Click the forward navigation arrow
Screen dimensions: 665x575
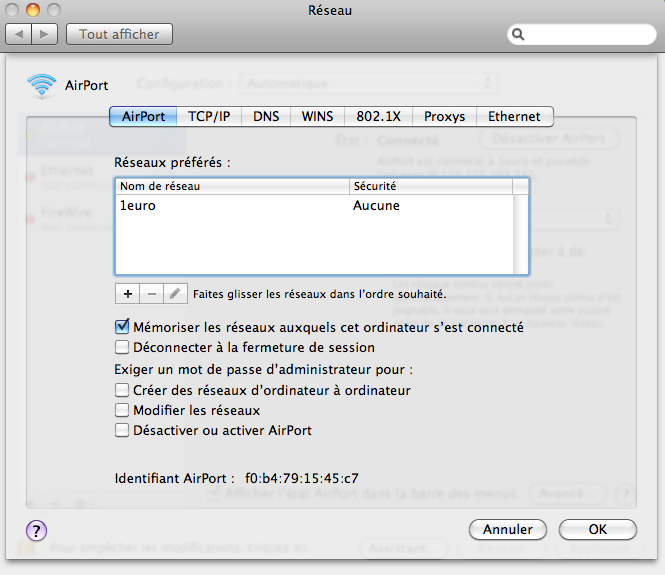tap(45, 34)
